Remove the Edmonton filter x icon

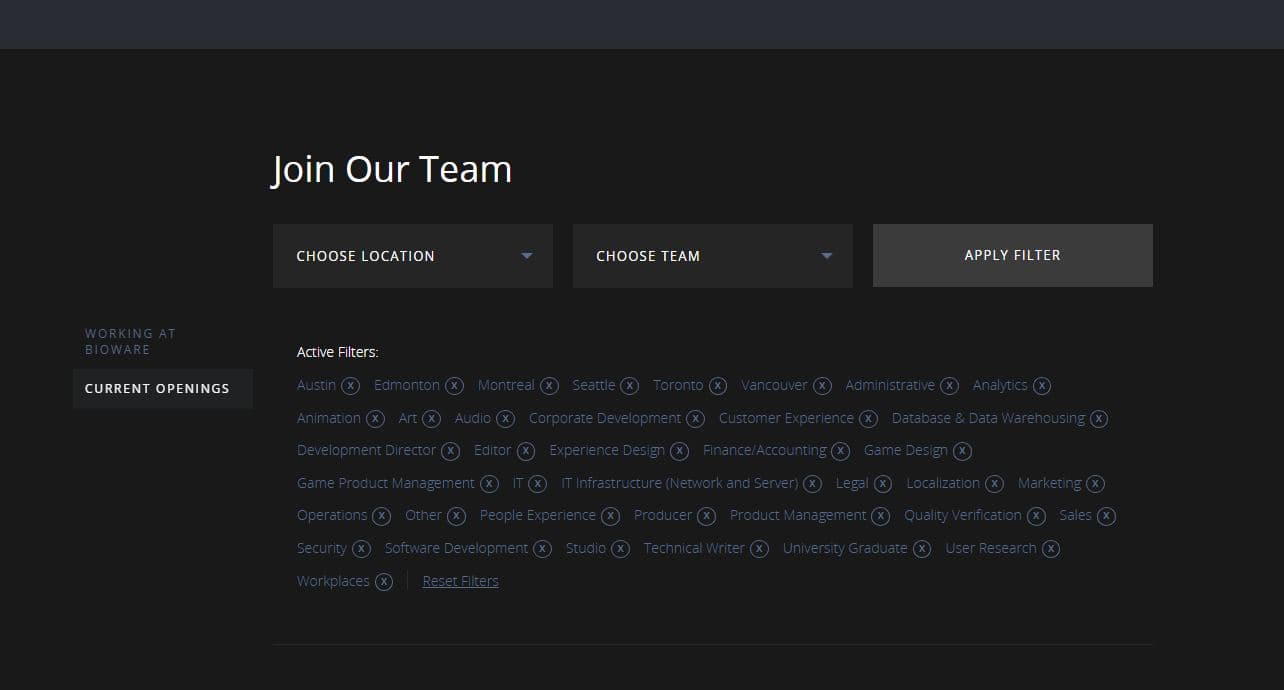click(454, 386)
